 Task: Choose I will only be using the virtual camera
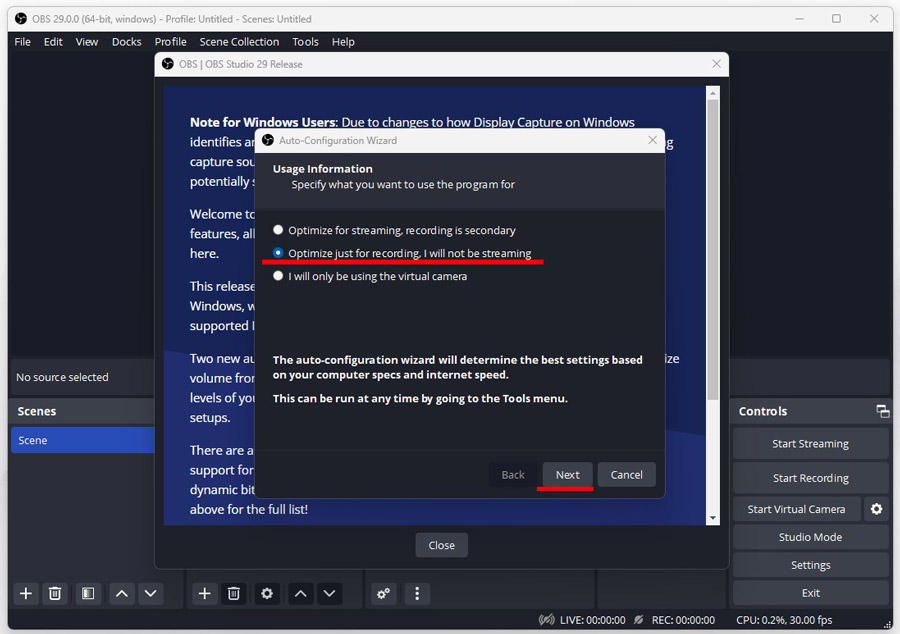pyautogui.click(x=370, y=276)
